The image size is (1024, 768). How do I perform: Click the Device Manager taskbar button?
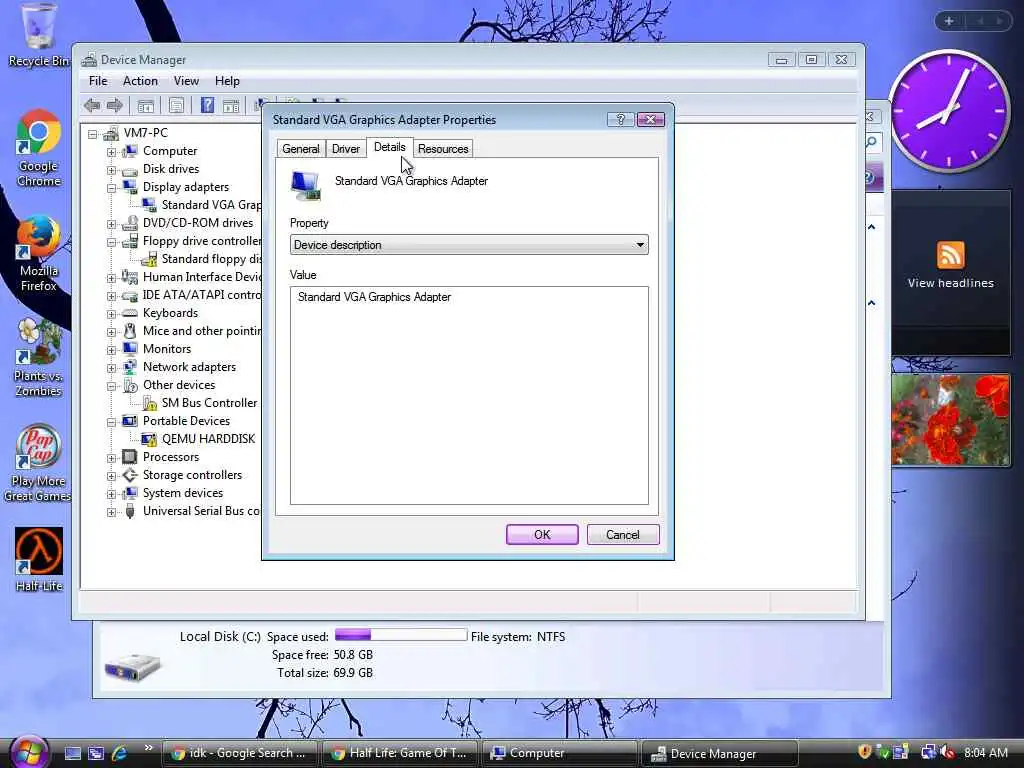pyautogui.click(x=719, y=753)
